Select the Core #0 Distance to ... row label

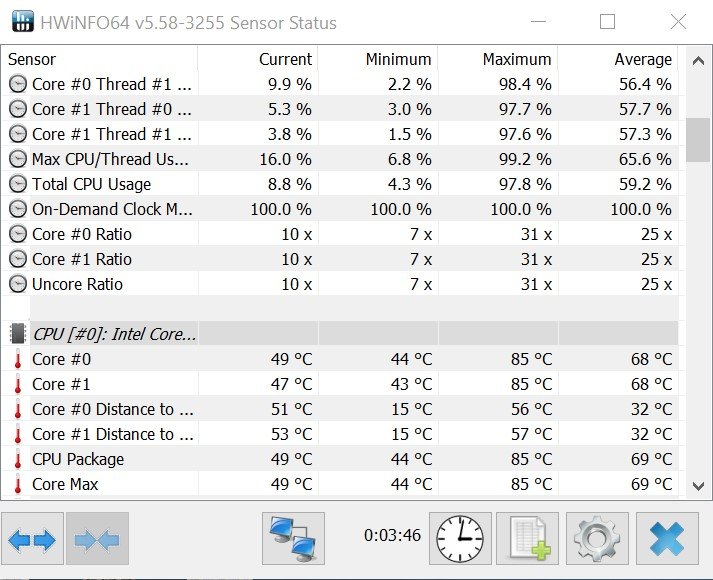click(113, 409)
